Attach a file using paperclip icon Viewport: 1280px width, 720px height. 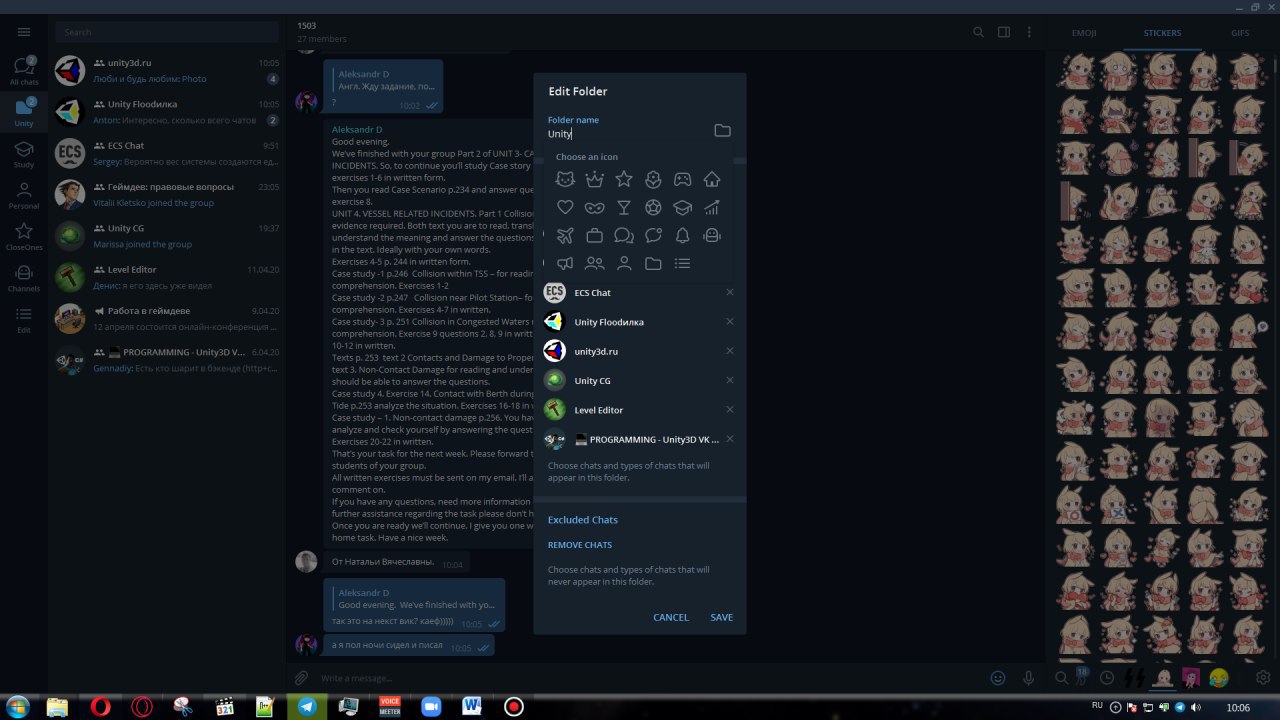(x=301, y=678)
